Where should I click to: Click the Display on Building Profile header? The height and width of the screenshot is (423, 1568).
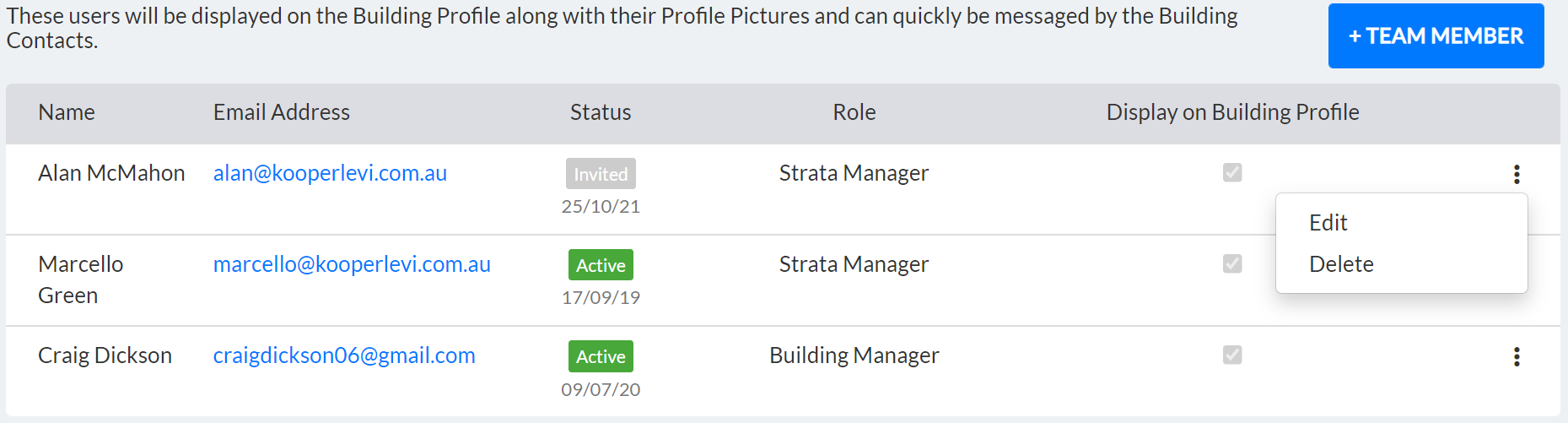pyautogui.click(x=1232, y=112)
